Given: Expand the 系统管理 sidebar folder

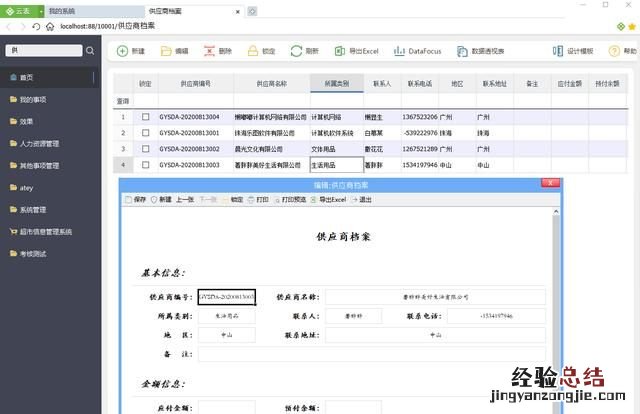Looking at the screenshot, I should click(33, 210).
